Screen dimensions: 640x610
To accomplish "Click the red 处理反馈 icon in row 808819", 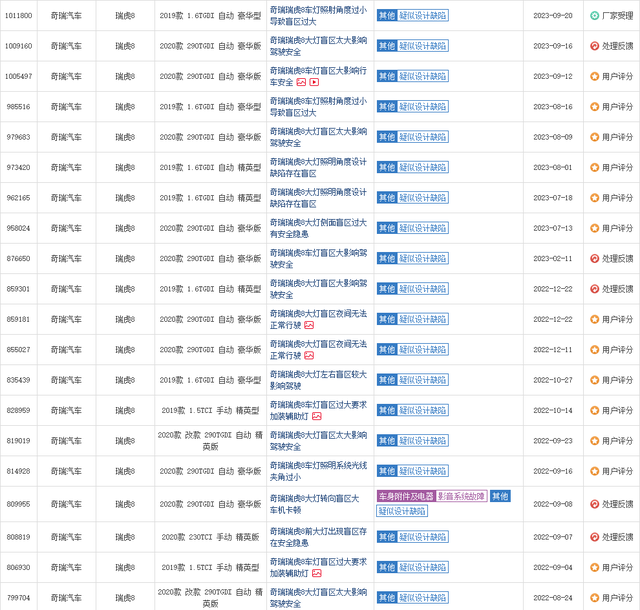I will (x=595, y=537).
